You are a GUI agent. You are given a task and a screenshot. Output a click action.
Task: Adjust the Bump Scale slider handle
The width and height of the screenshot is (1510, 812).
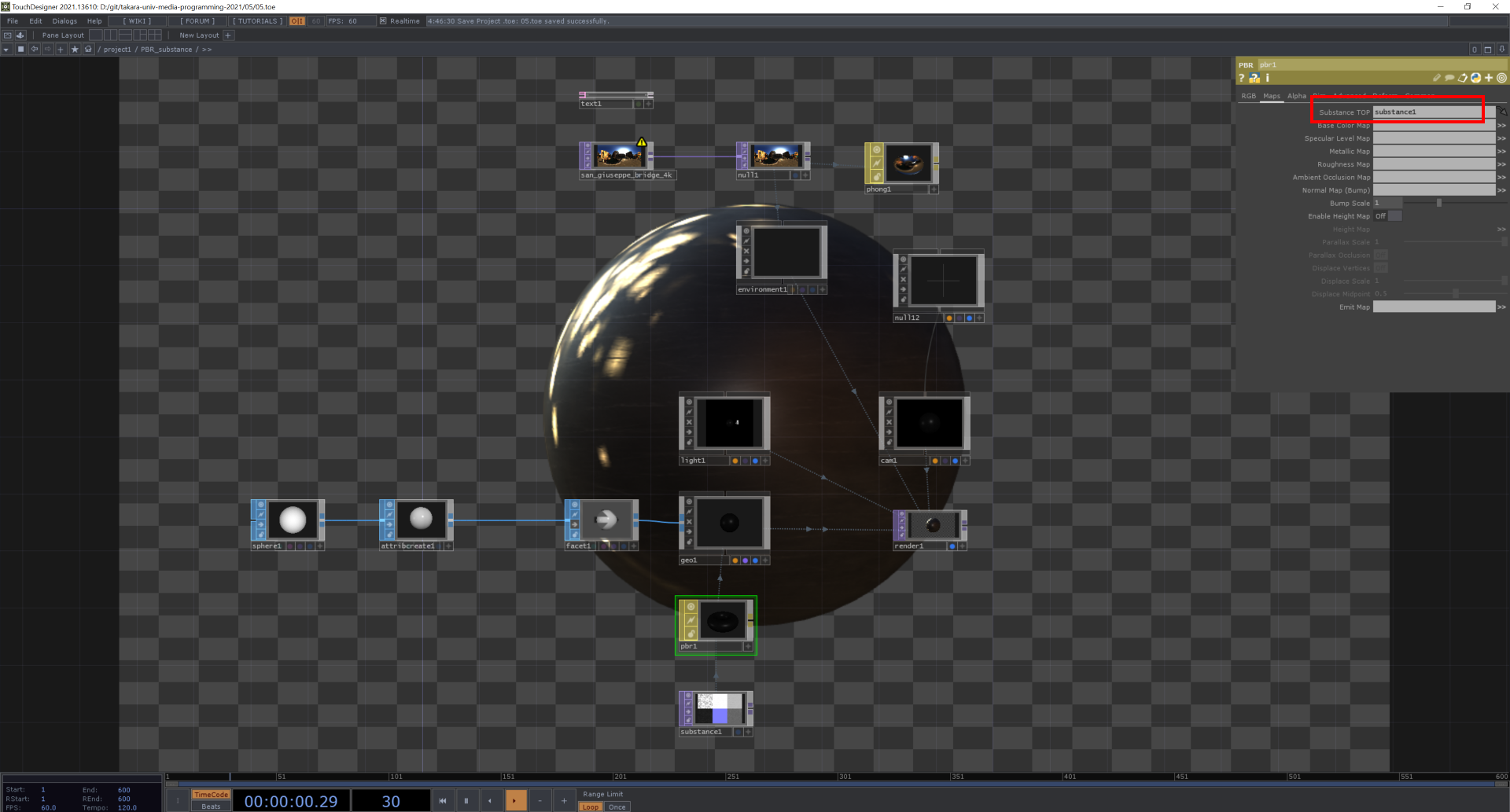pos(1439,204)
